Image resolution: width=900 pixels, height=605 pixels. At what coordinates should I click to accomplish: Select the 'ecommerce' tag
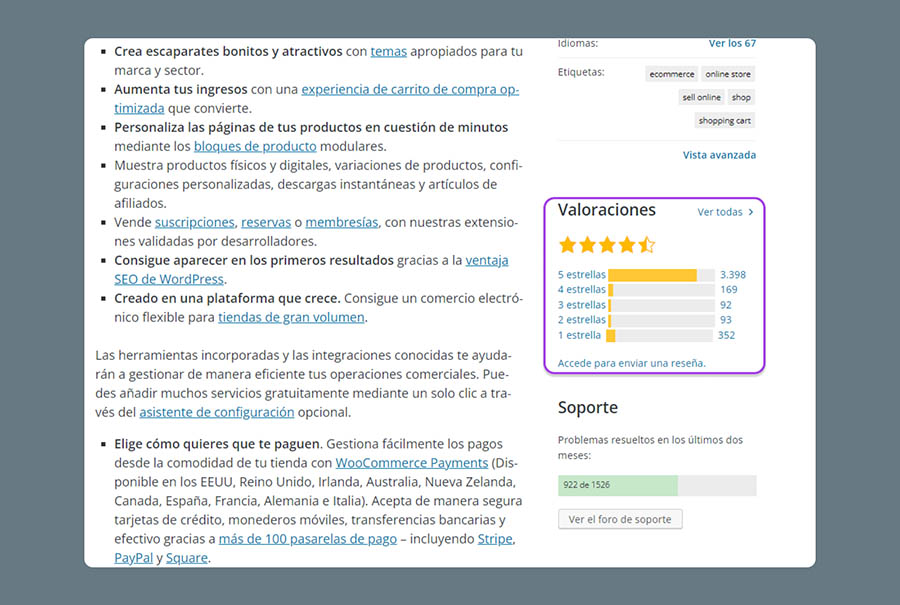671,74
